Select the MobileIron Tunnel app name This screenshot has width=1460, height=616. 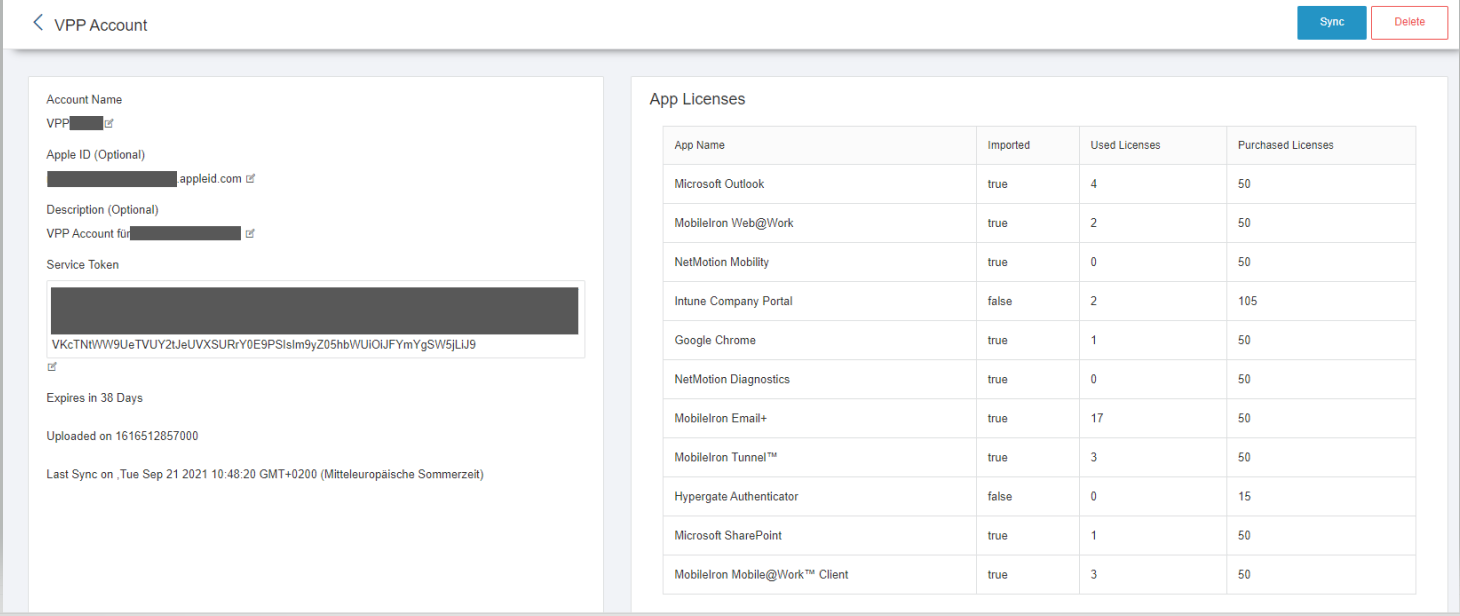726,457
